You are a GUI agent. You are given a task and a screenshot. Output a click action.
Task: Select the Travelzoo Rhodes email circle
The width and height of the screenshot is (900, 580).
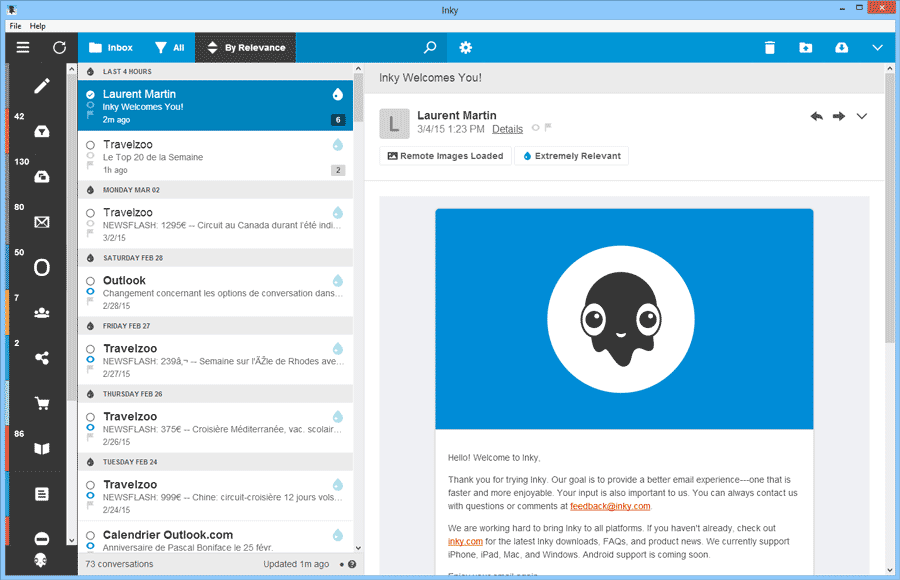coord(90,349)
